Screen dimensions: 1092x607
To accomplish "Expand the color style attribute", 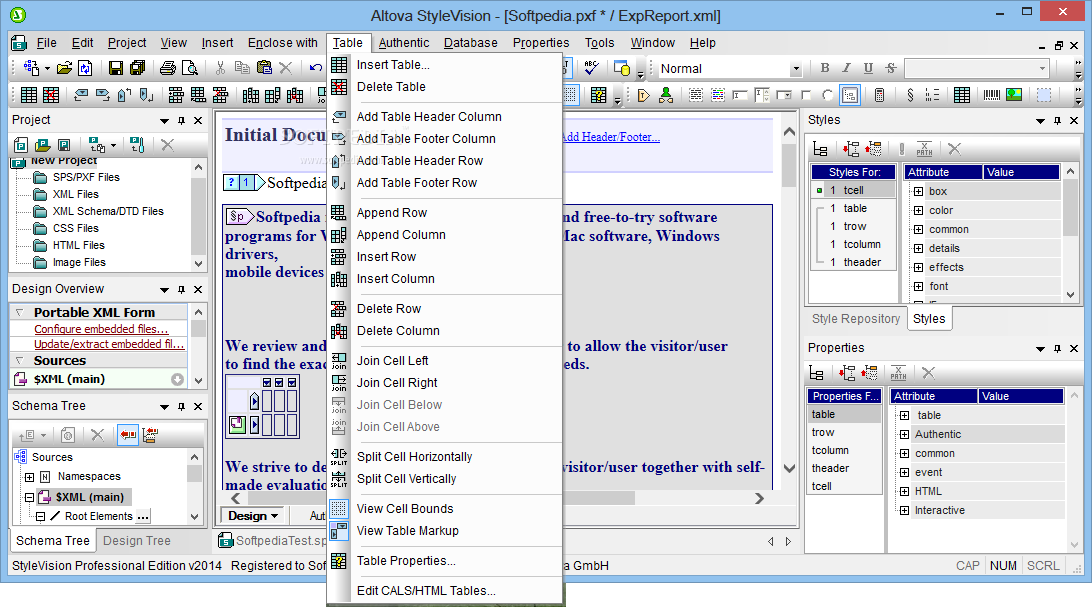I will (919, 210).
